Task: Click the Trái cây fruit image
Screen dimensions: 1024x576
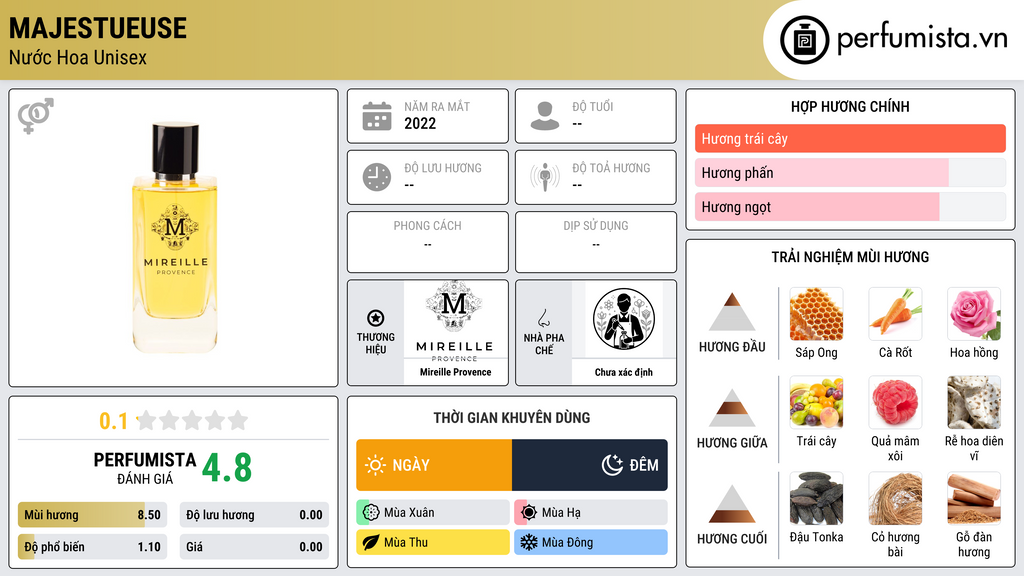Action: pos(816,402)
